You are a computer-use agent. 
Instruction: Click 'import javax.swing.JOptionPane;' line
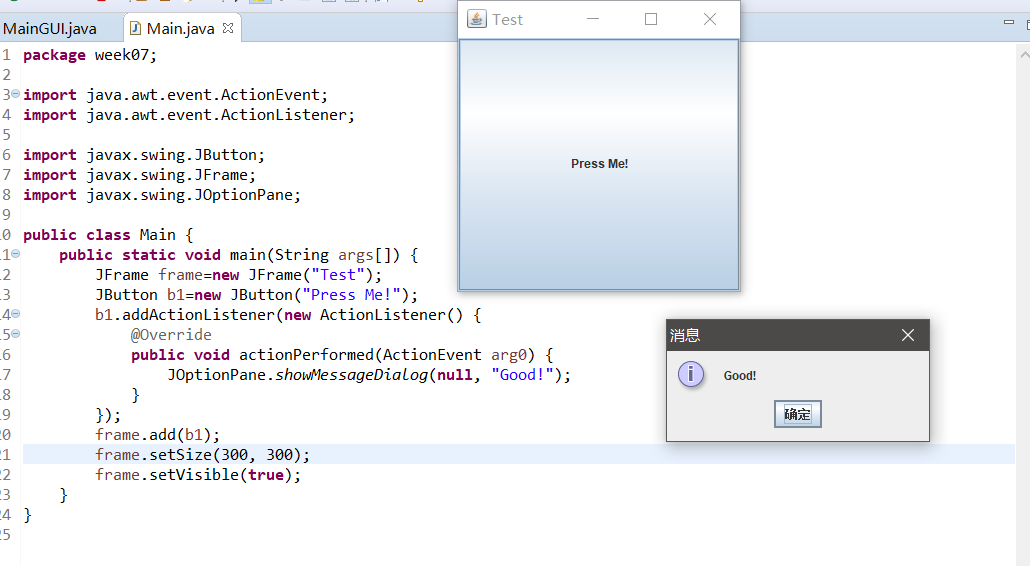162,195
